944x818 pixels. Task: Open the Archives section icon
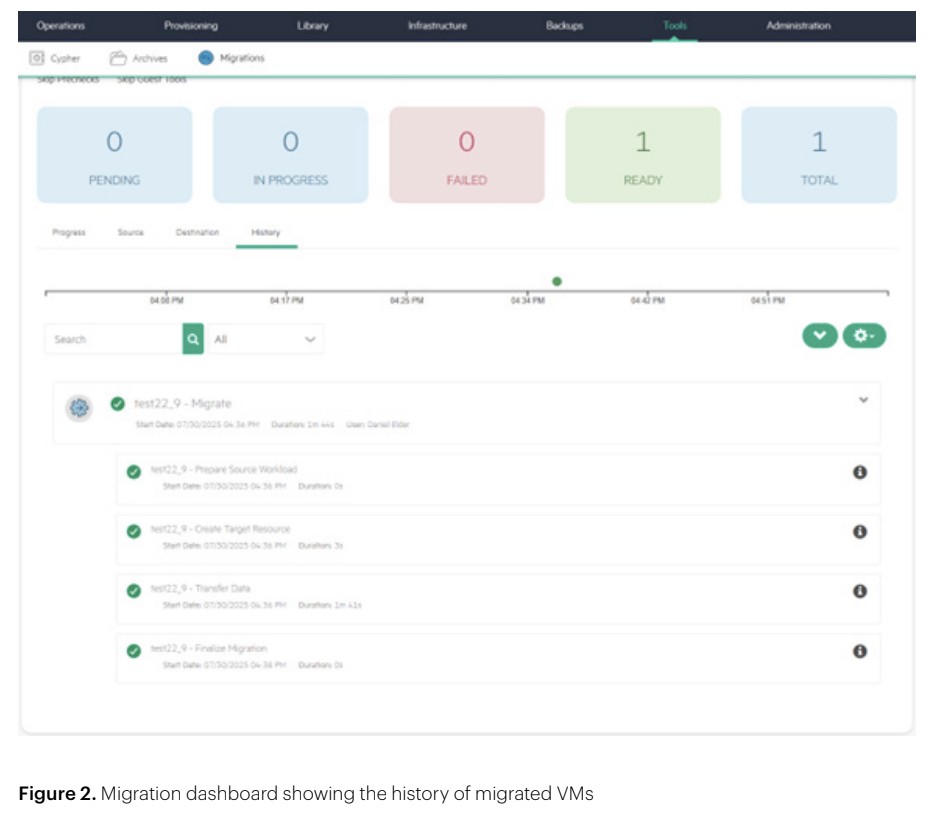(118, 58)
